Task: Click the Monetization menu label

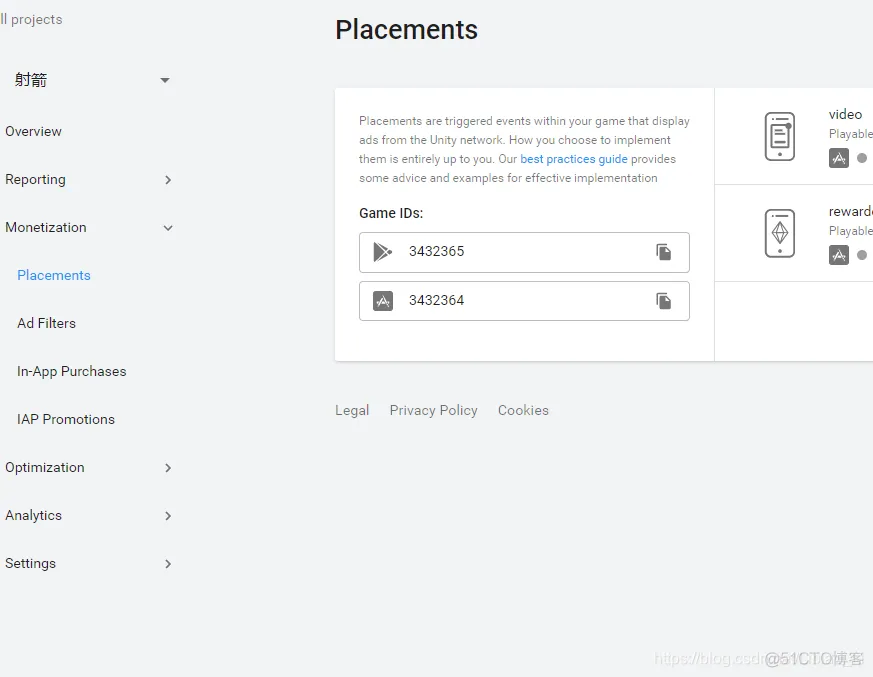Action: [46, 227]
